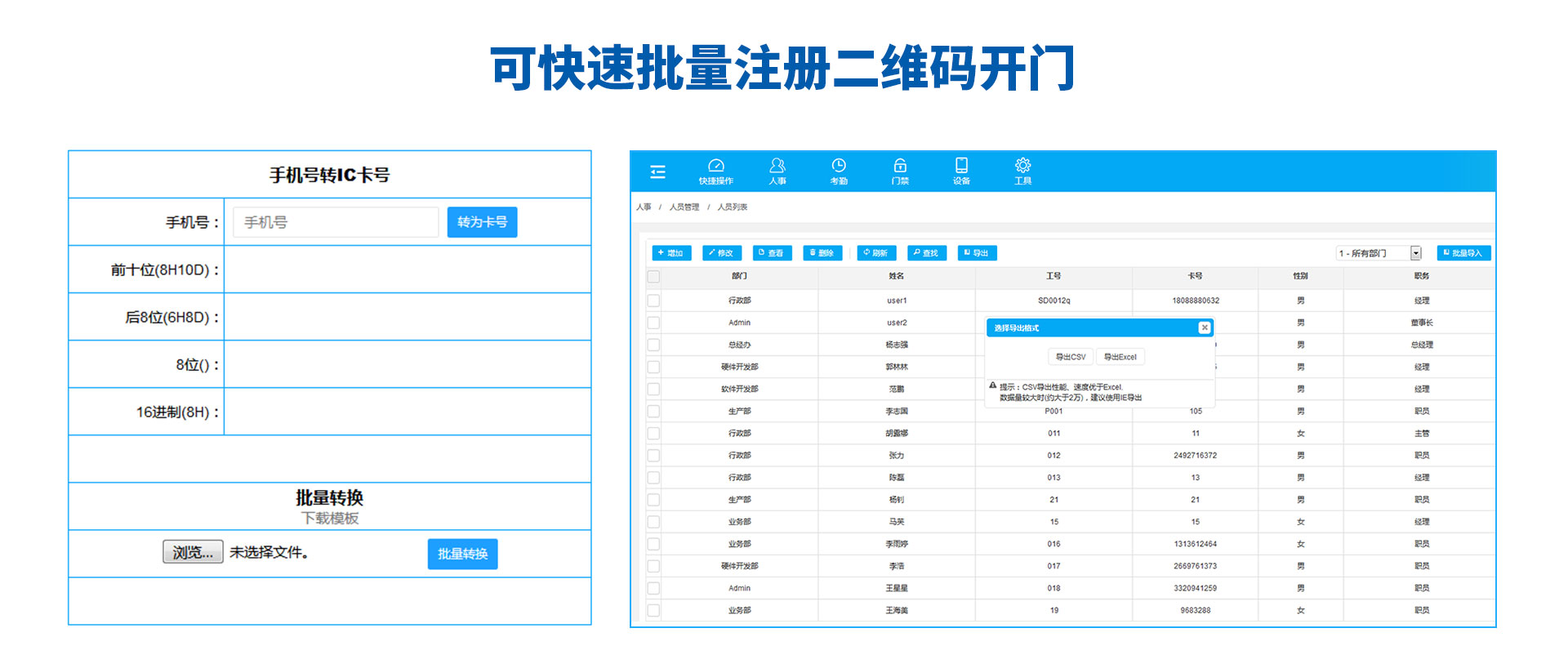
Task: Click the 删除 delete toolbar button
Action: [x=822, y=253]
